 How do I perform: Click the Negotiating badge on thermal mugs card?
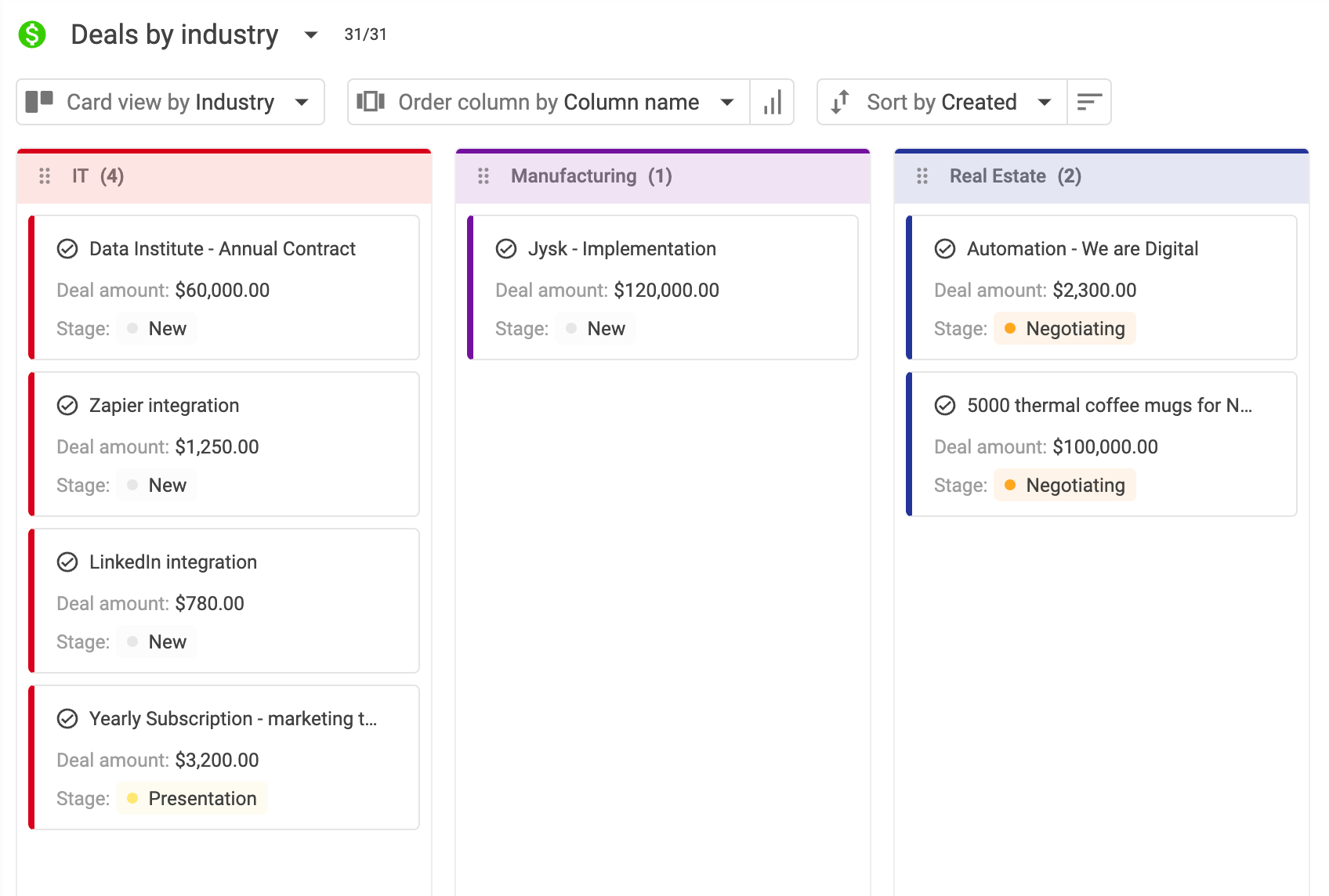coord(1065,486)
